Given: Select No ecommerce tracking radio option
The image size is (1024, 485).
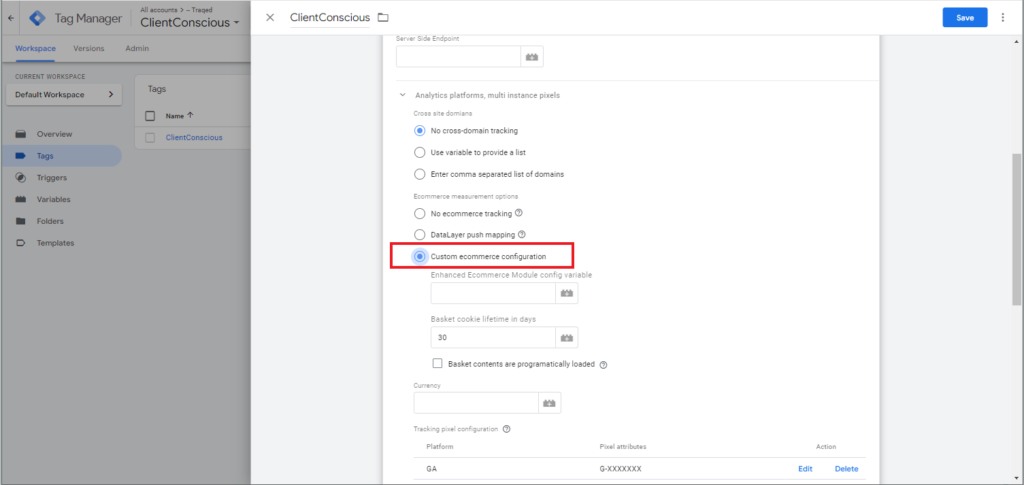Looking at the screenshot, I should 420,213.
